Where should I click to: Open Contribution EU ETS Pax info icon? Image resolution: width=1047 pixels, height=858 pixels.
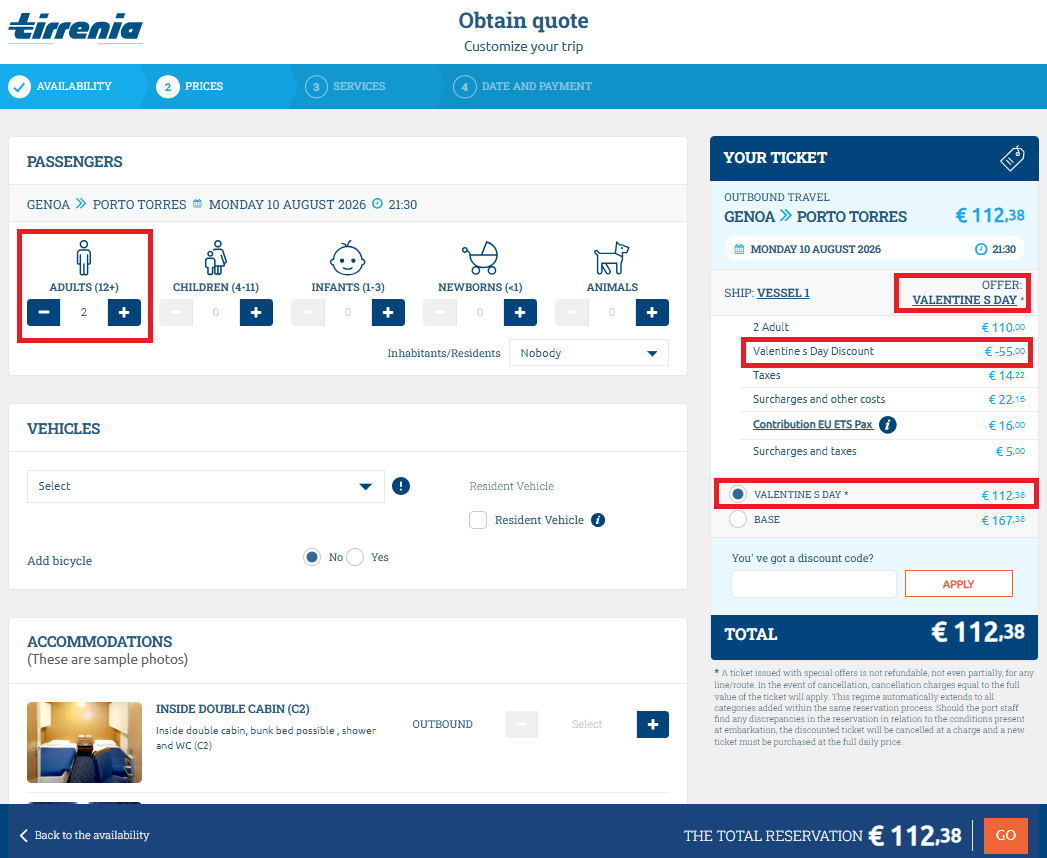coord(887,425)
